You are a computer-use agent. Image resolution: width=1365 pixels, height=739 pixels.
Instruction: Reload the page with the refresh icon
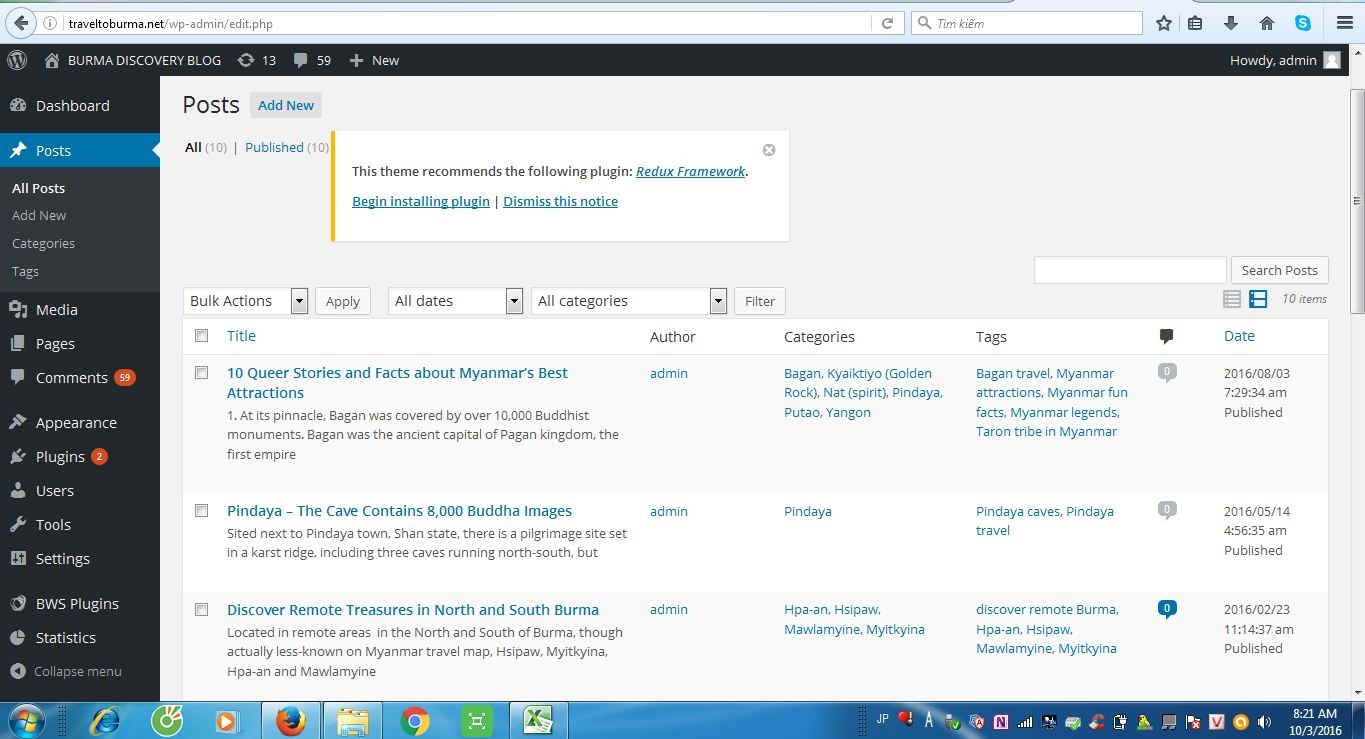(x=887, y=23)
